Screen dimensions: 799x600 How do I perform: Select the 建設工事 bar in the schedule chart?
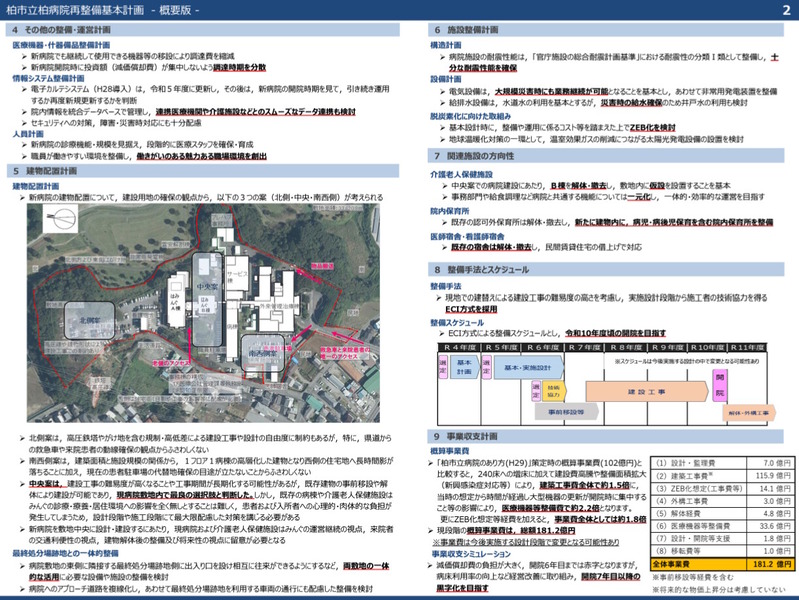point(647,392)
